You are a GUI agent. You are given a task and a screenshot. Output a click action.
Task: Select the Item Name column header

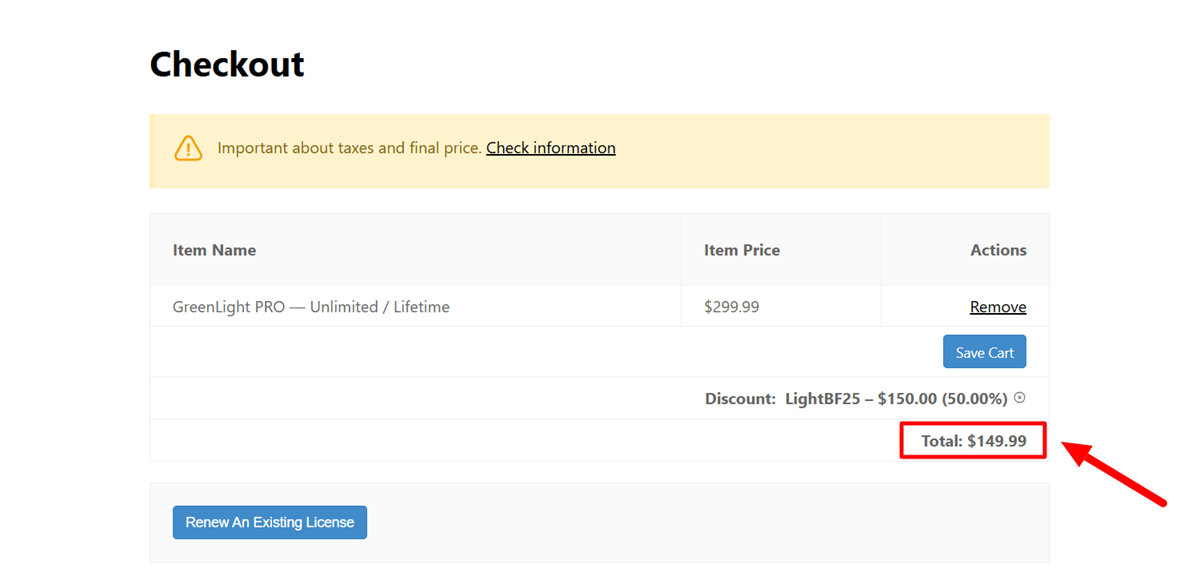pos(214,250)
